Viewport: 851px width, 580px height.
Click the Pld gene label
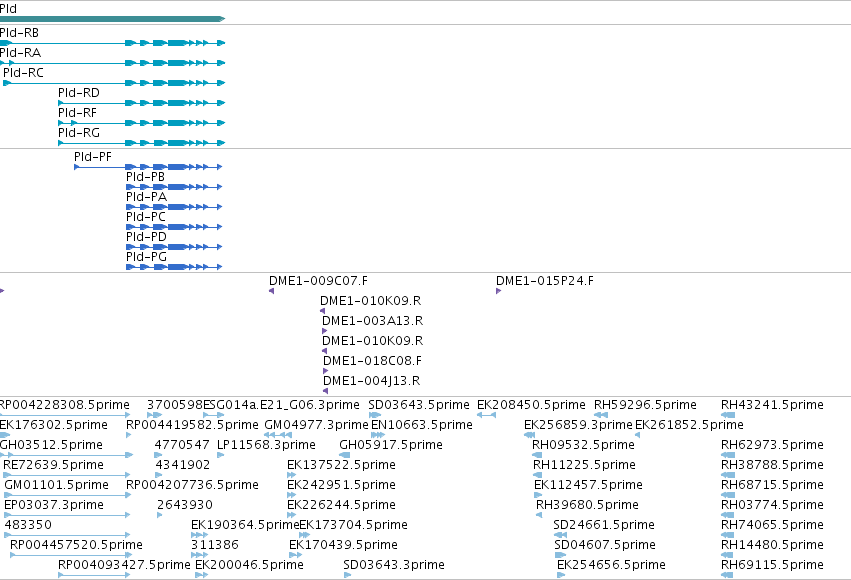(x=8, y=9)
